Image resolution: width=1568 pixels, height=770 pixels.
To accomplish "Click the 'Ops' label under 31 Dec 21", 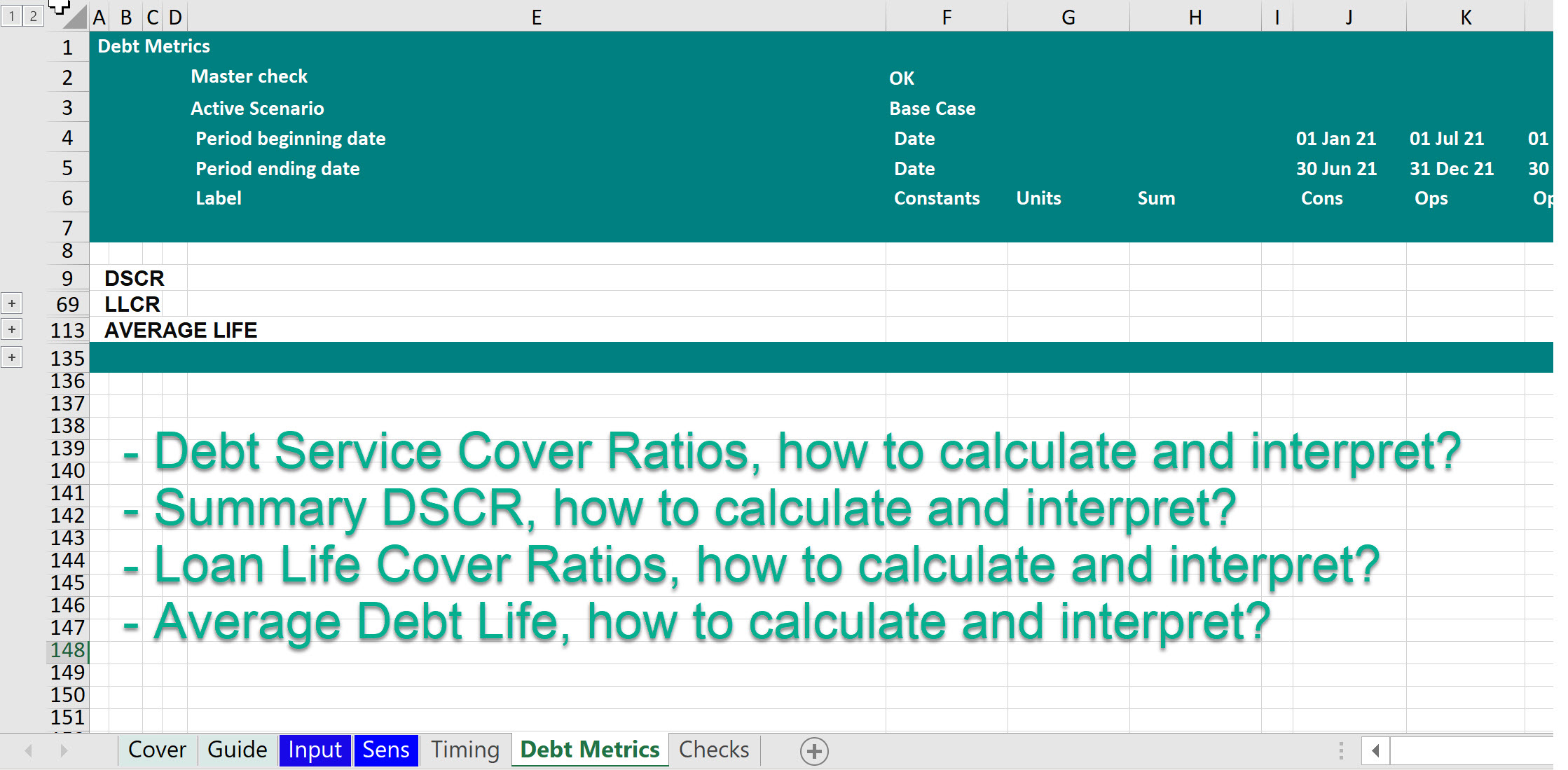I will click(x=1431, y=199).
